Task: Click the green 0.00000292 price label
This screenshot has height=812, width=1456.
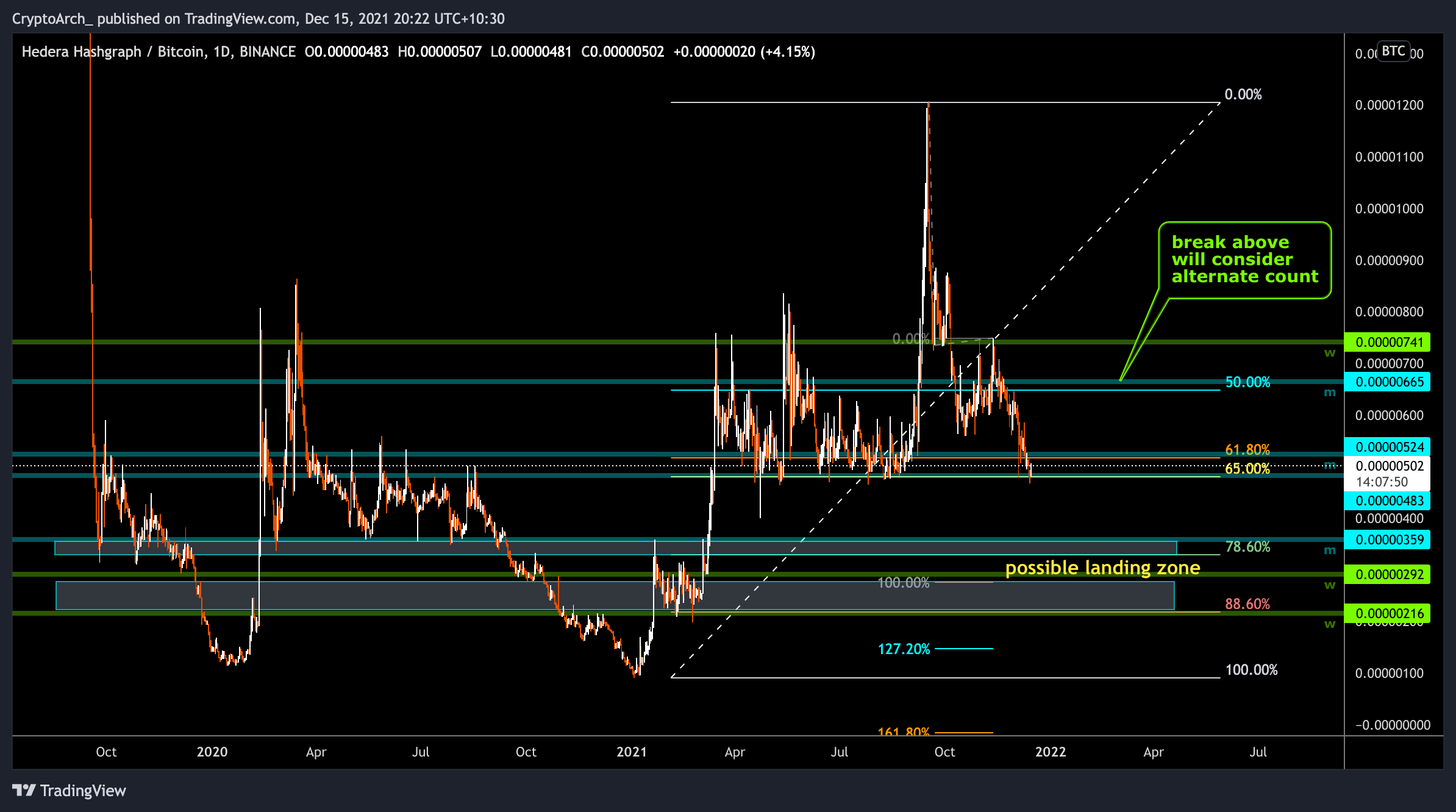Action: click(1387, 574)
